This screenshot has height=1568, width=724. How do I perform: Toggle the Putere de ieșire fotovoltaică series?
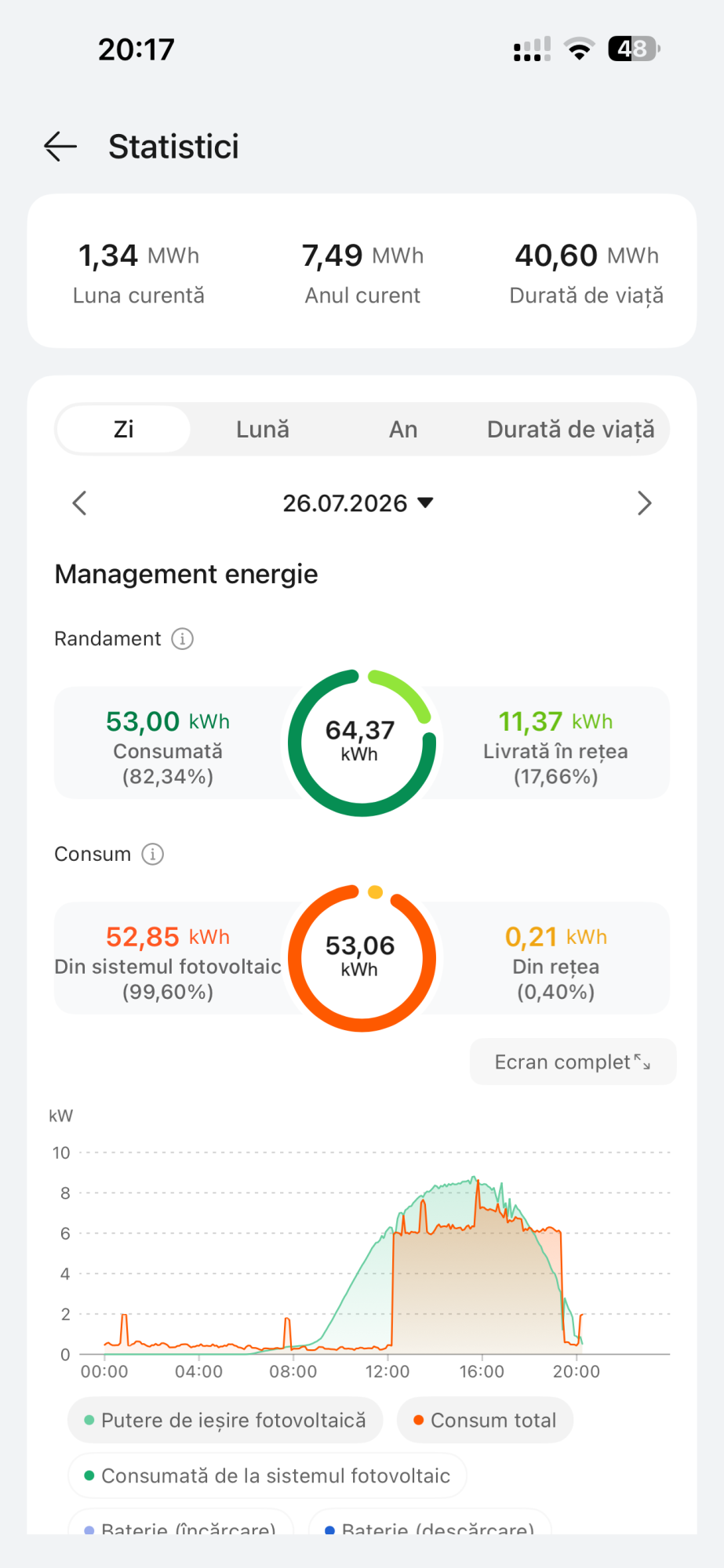point(225,1420)
